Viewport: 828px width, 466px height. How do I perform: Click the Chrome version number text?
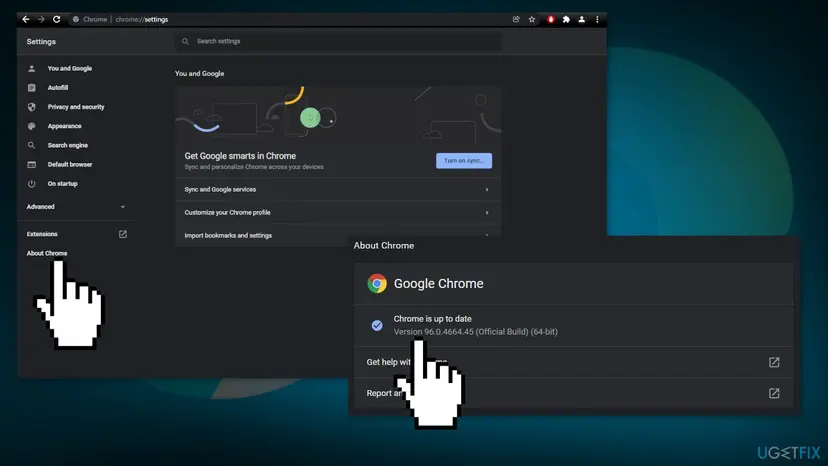coord(475,332)
